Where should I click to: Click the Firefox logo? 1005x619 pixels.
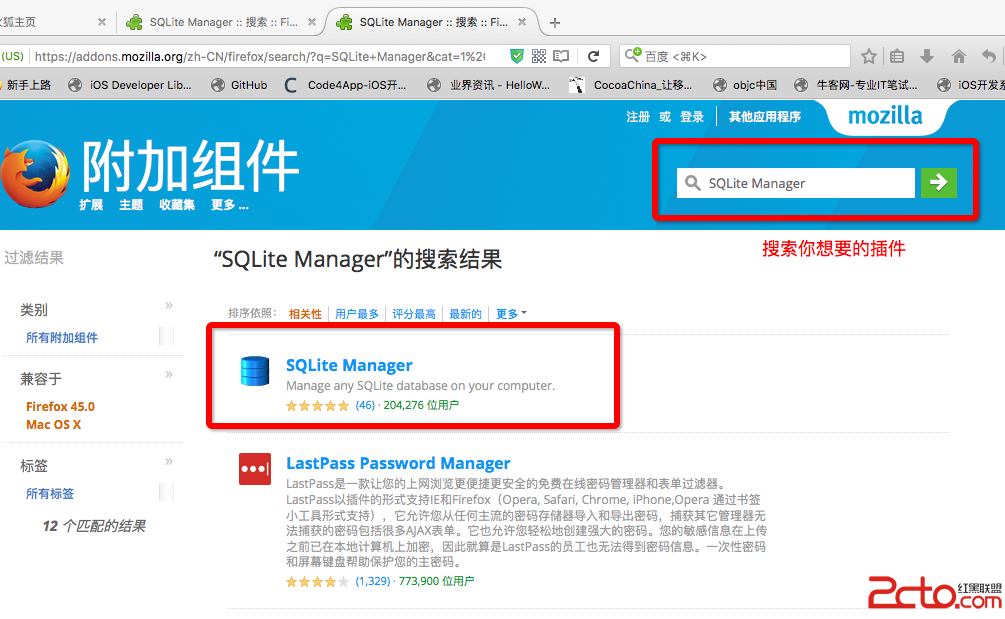pyautogui.click(x=35, y=174)
